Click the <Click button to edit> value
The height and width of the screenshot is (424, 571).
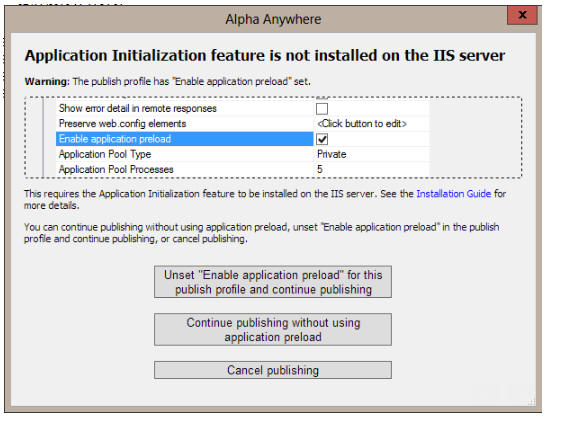[362, 123]
